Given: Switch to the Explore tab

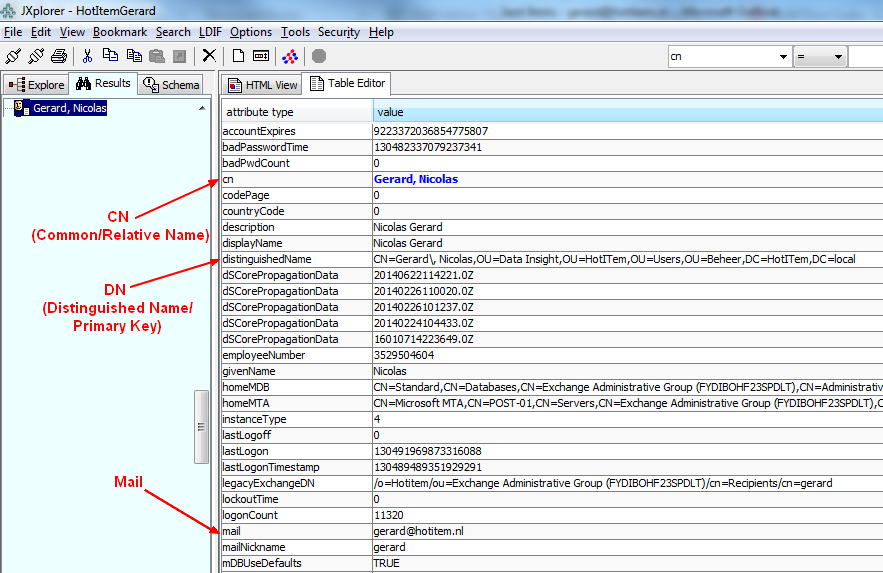Looking at the screenshot, I should click(36, 85).
